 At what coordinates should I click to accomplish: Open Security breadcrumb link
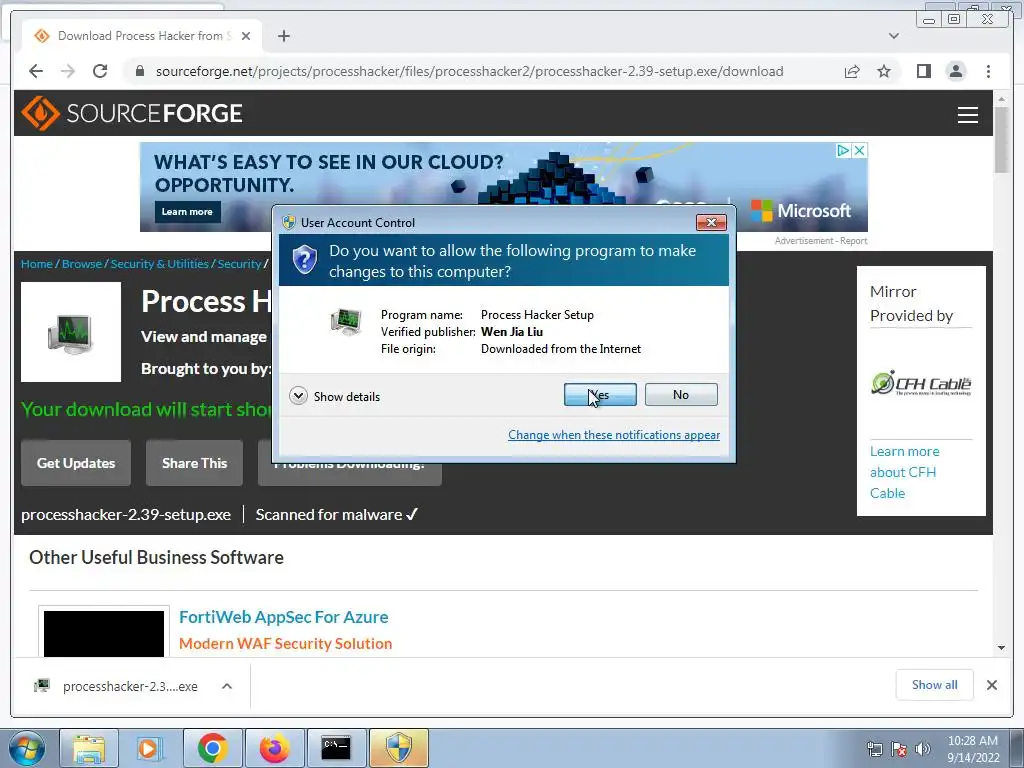(239, 264)
